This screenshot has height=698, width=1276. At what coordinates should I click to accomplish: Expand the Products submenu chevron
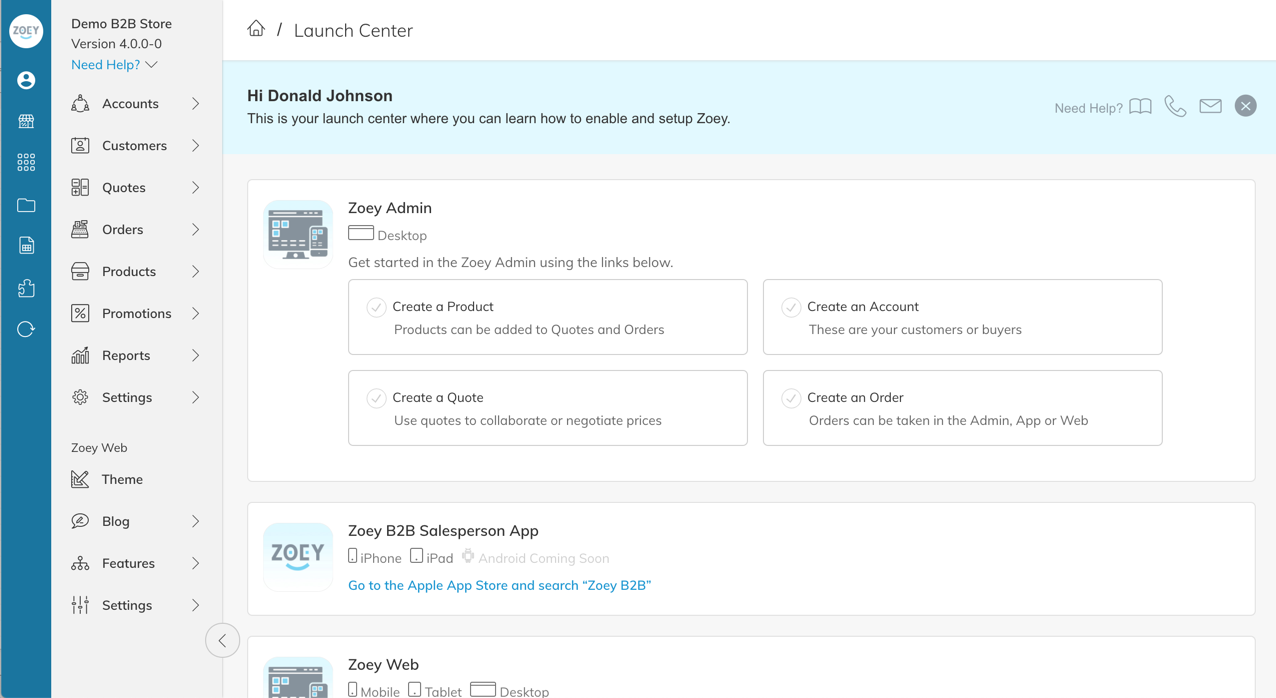coord(195,271)
